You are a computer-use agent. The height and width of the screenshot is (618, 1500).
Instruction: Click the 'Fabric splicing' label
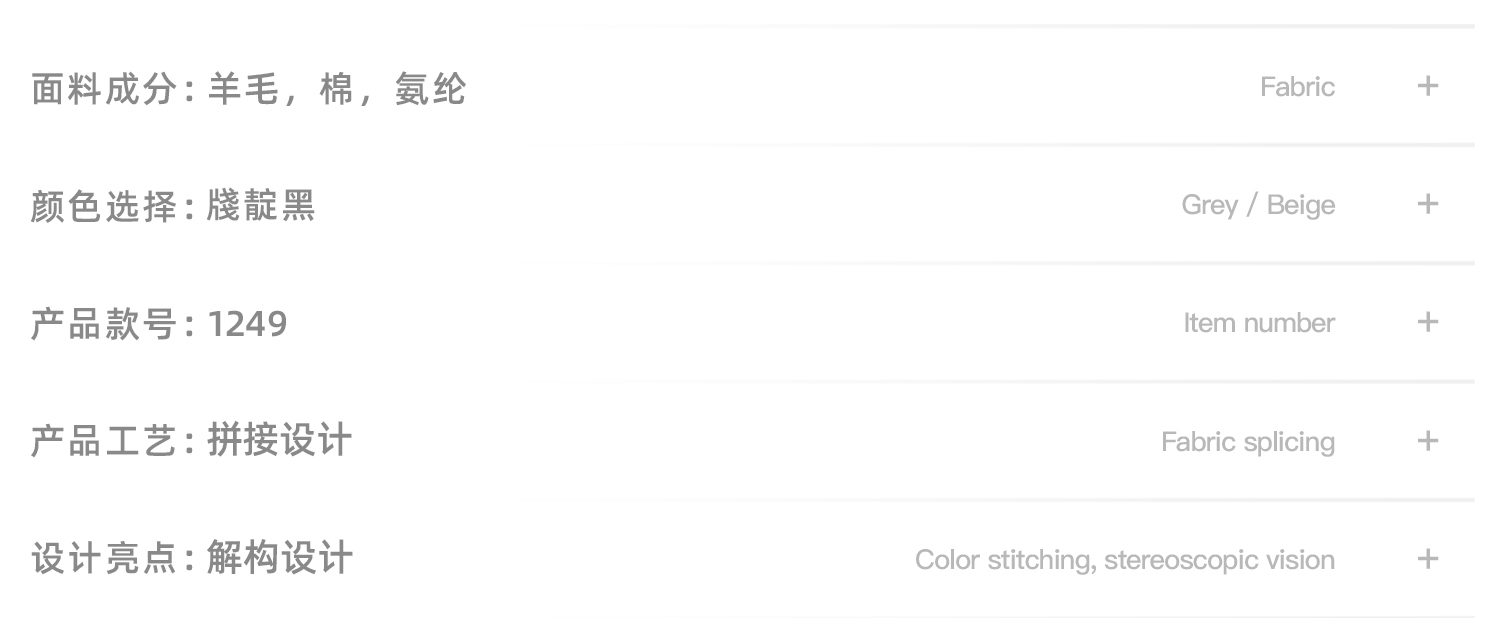1247,442
